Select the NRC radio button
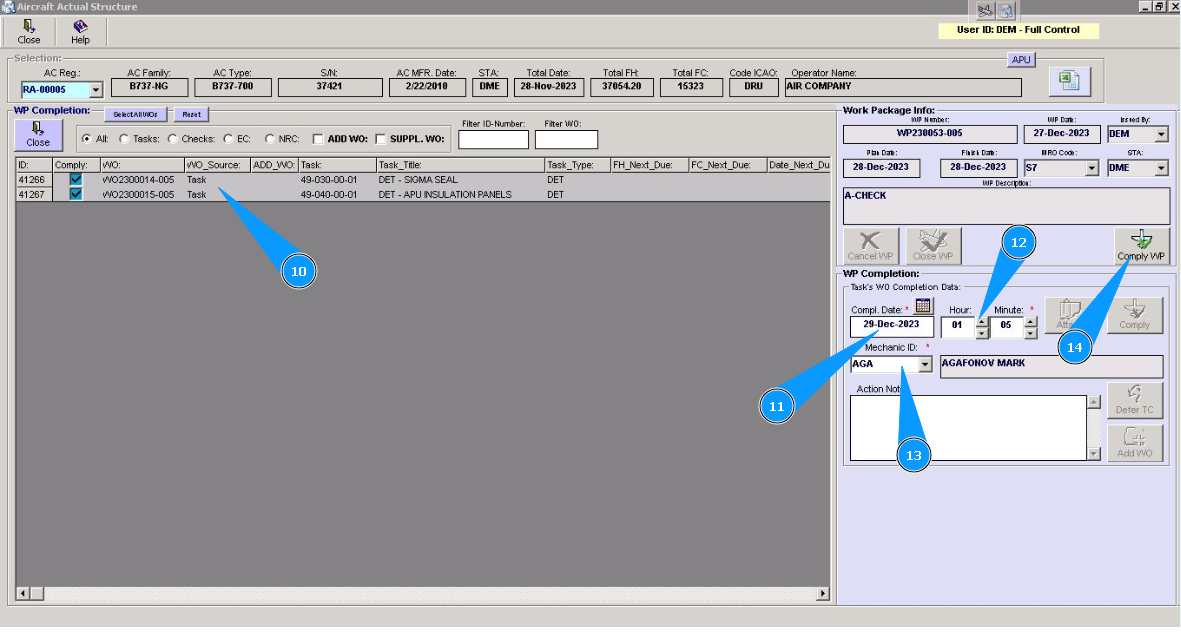Viewport: 1181px width, 633px height. tap(269, 139)
